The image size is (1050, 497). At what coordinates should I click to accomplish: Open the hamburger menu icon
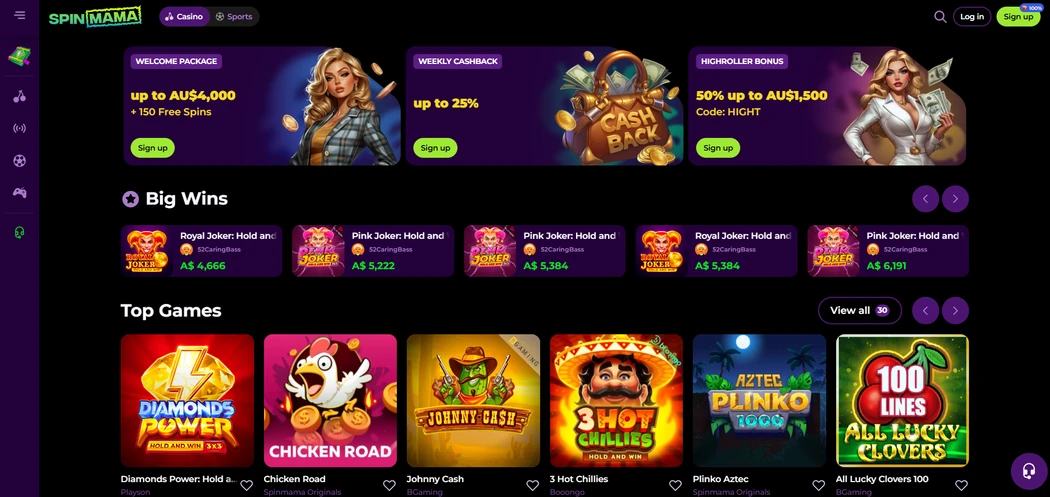click(x=19, y=15)
